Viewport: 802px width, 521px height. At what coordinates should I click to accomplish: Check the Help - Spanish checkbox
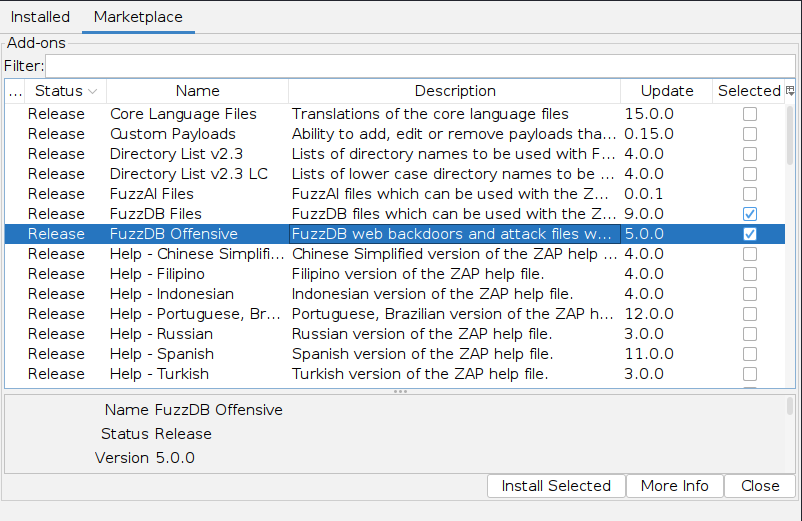click(750, 354)
